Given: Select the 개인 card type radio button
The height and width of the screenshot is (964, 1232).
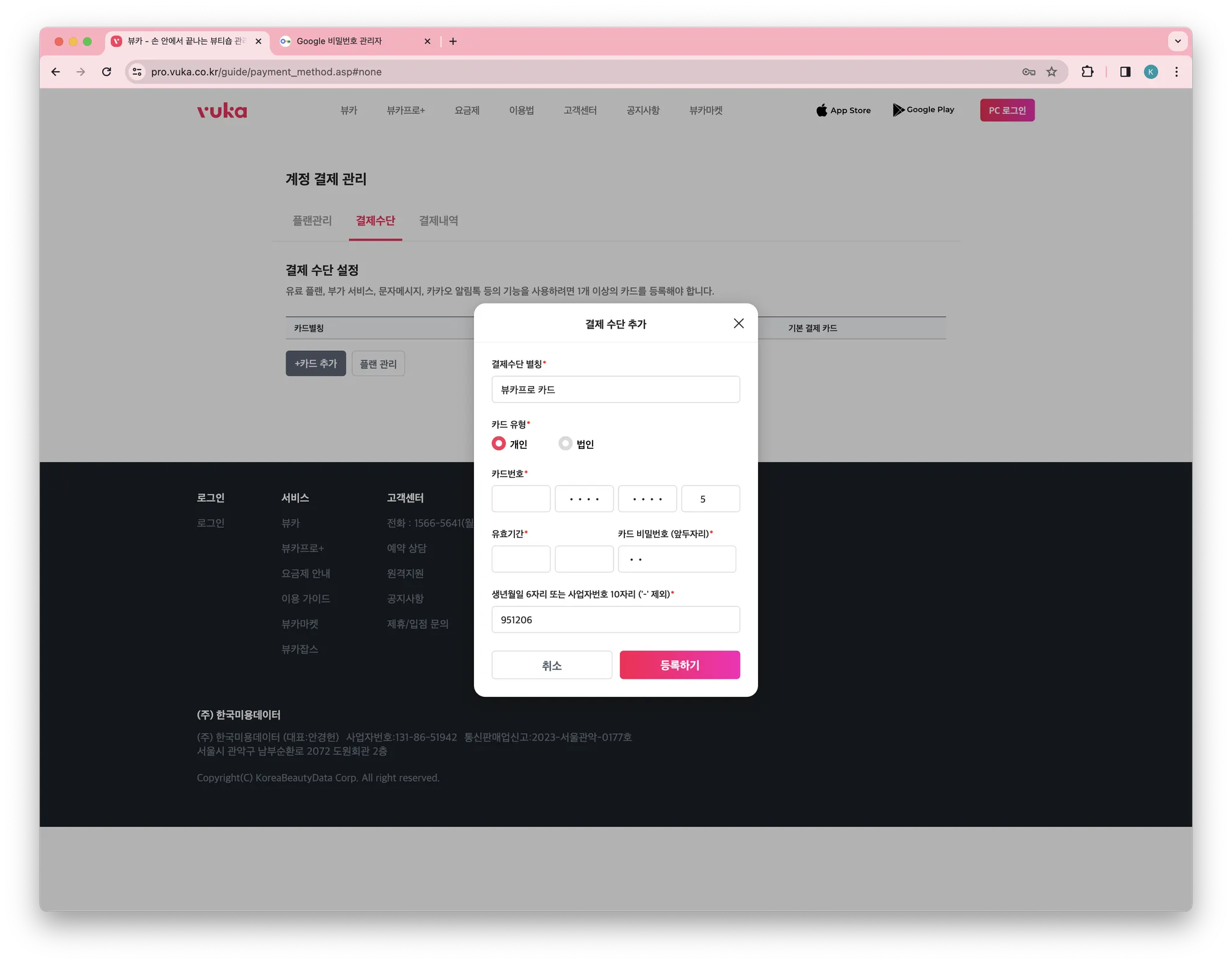Looking at the screenshot, I should 499,443.
